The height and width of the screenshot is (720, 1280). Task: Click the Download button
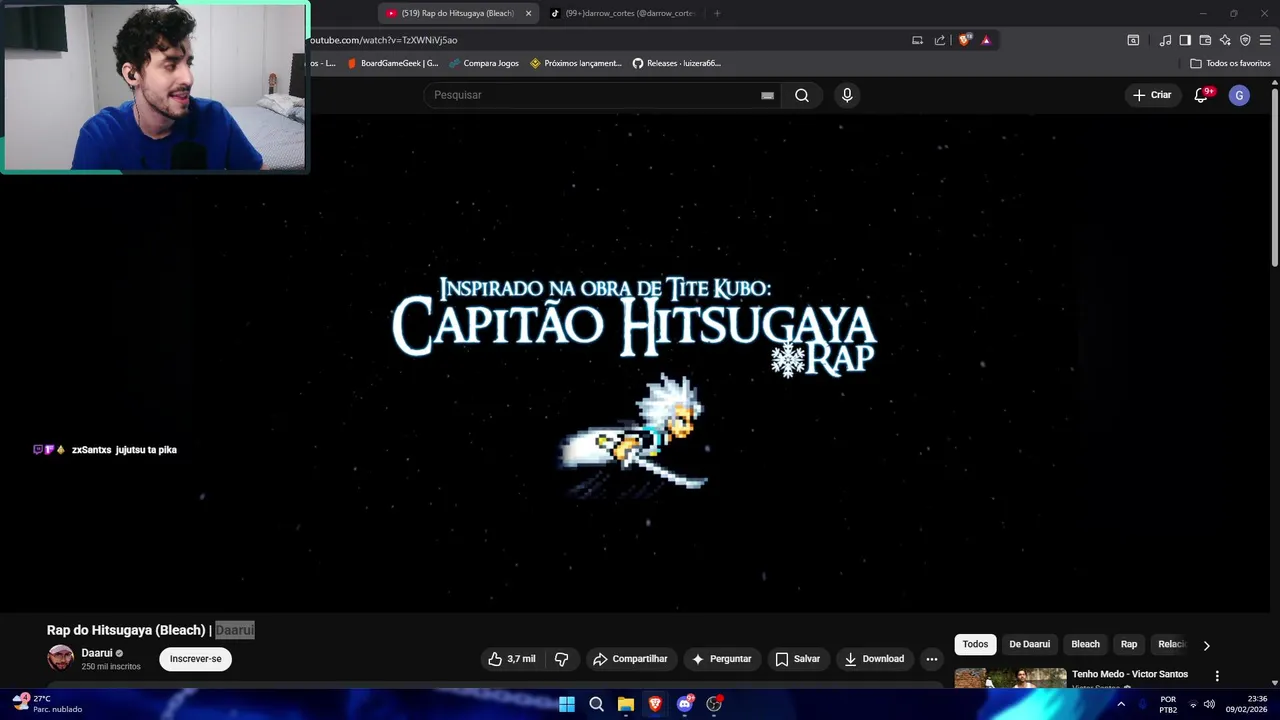(x=874, y=659)
